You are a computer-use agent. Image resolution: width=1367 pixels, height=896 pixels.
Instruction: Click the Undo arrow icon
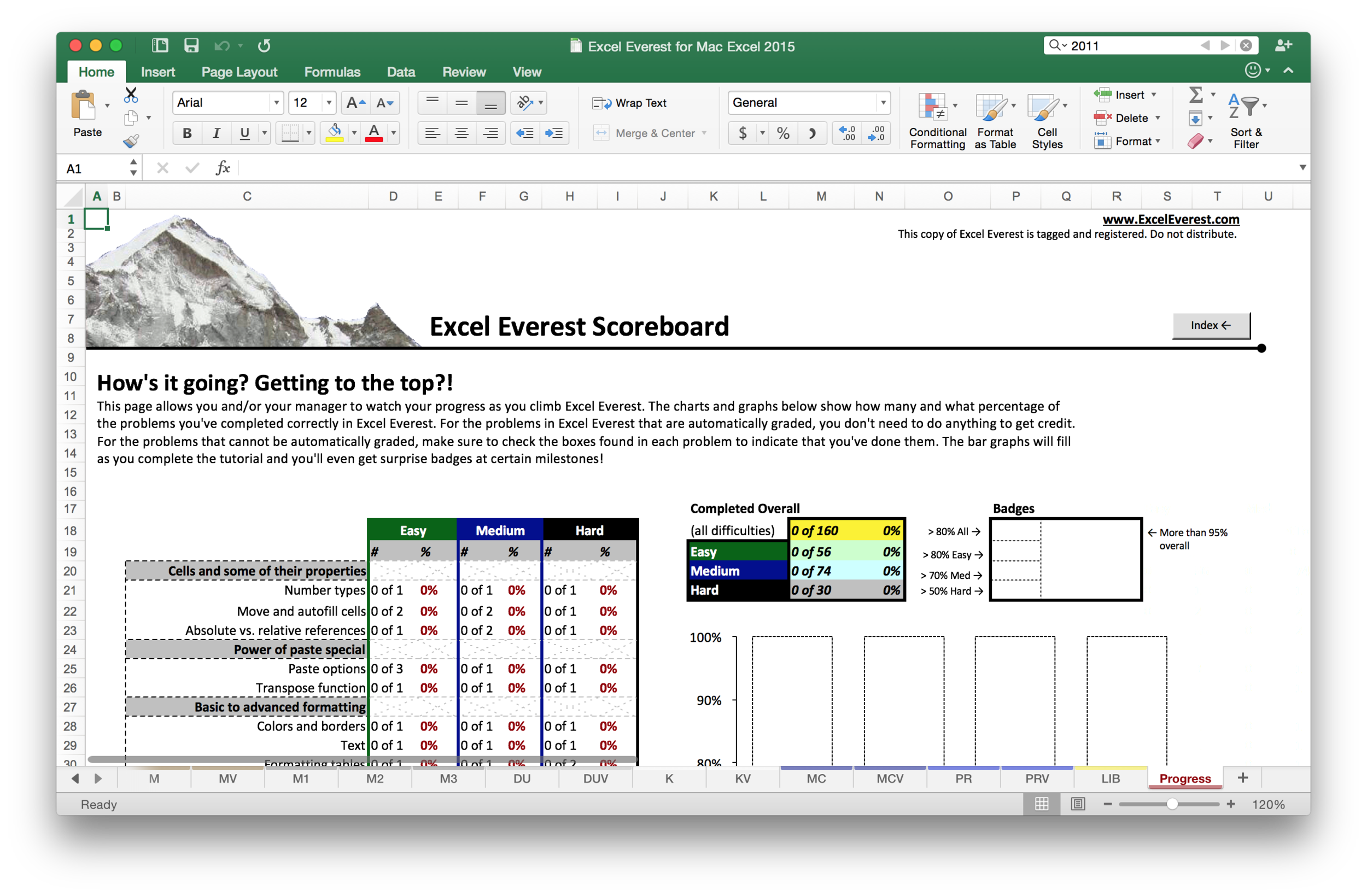(223, 46)
